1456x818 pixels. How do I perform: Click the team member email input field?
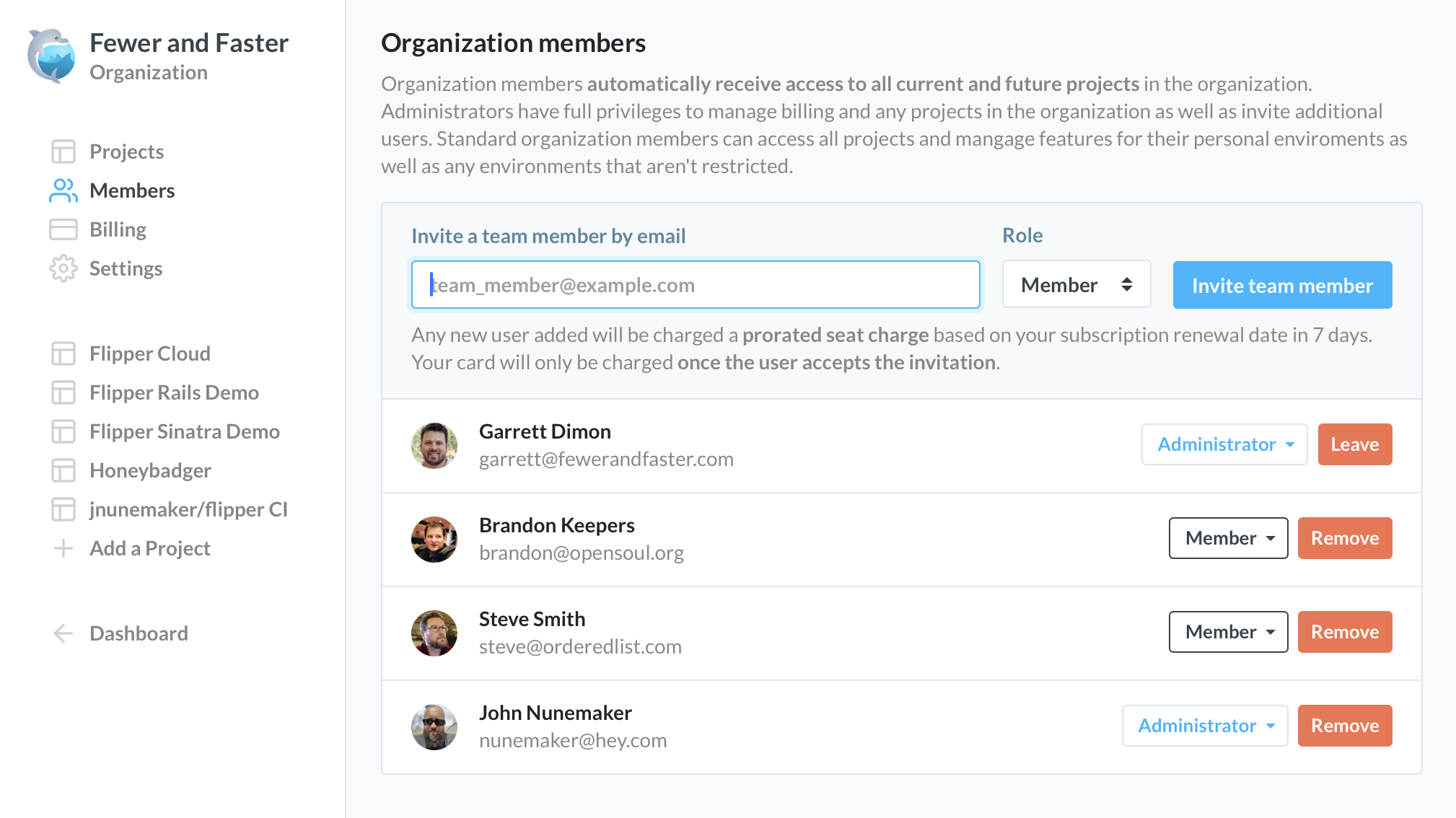point(695,284)
